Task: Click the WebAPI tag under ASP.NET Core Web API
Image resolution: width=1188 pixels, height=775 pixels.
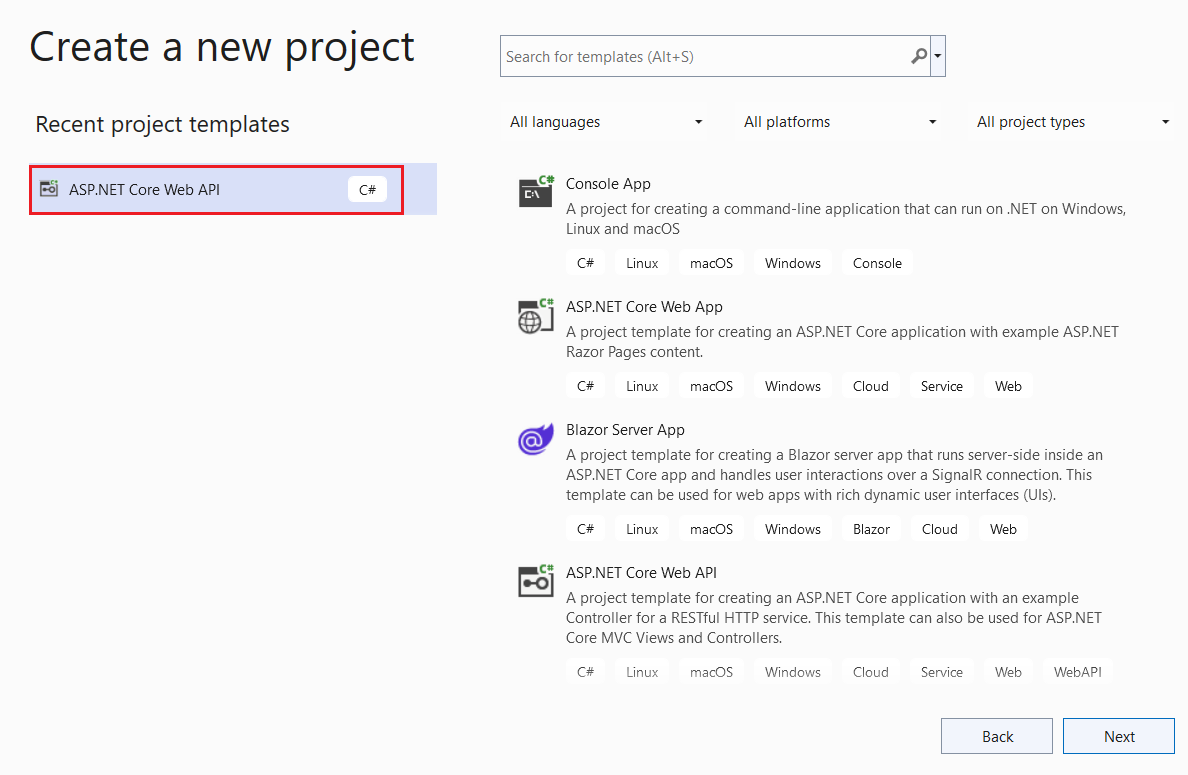Action: pyautogui.click(x=1077, y=671)
